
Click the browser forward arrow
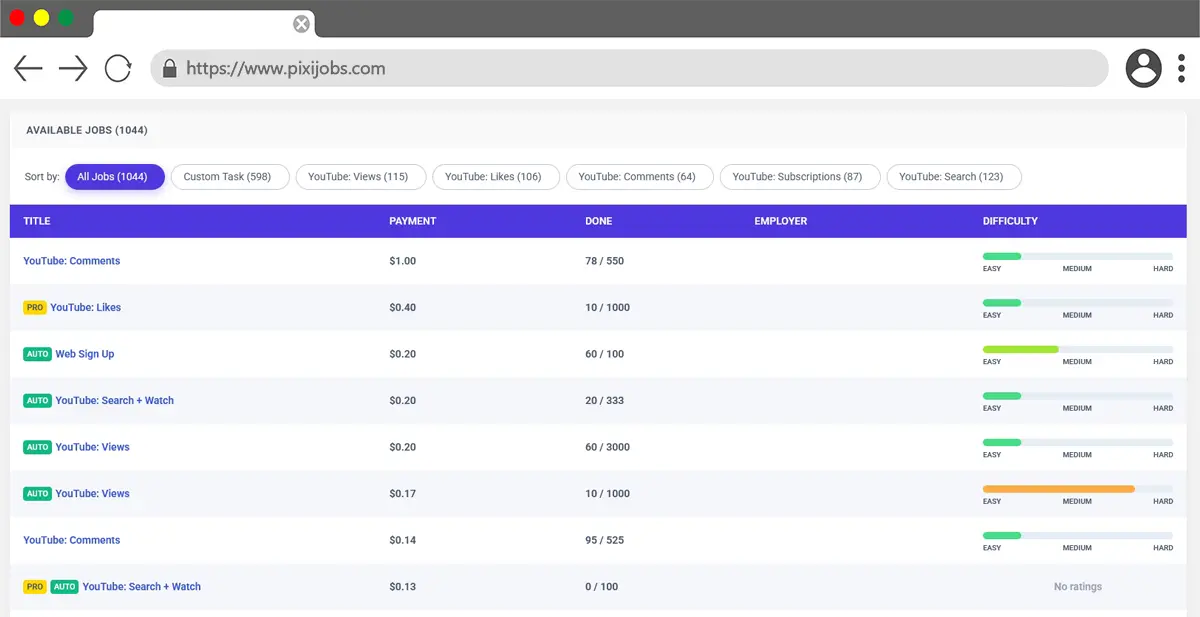73,68
